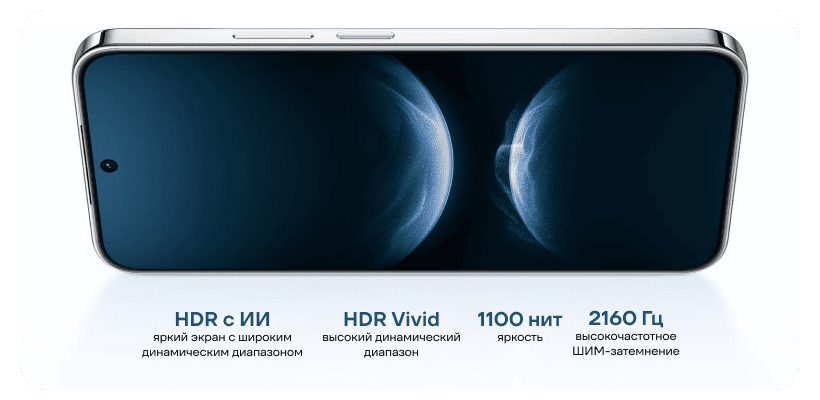Click the "высокий динамический" text line
Screen dimensions: 820x400
[x=391, y=337]
